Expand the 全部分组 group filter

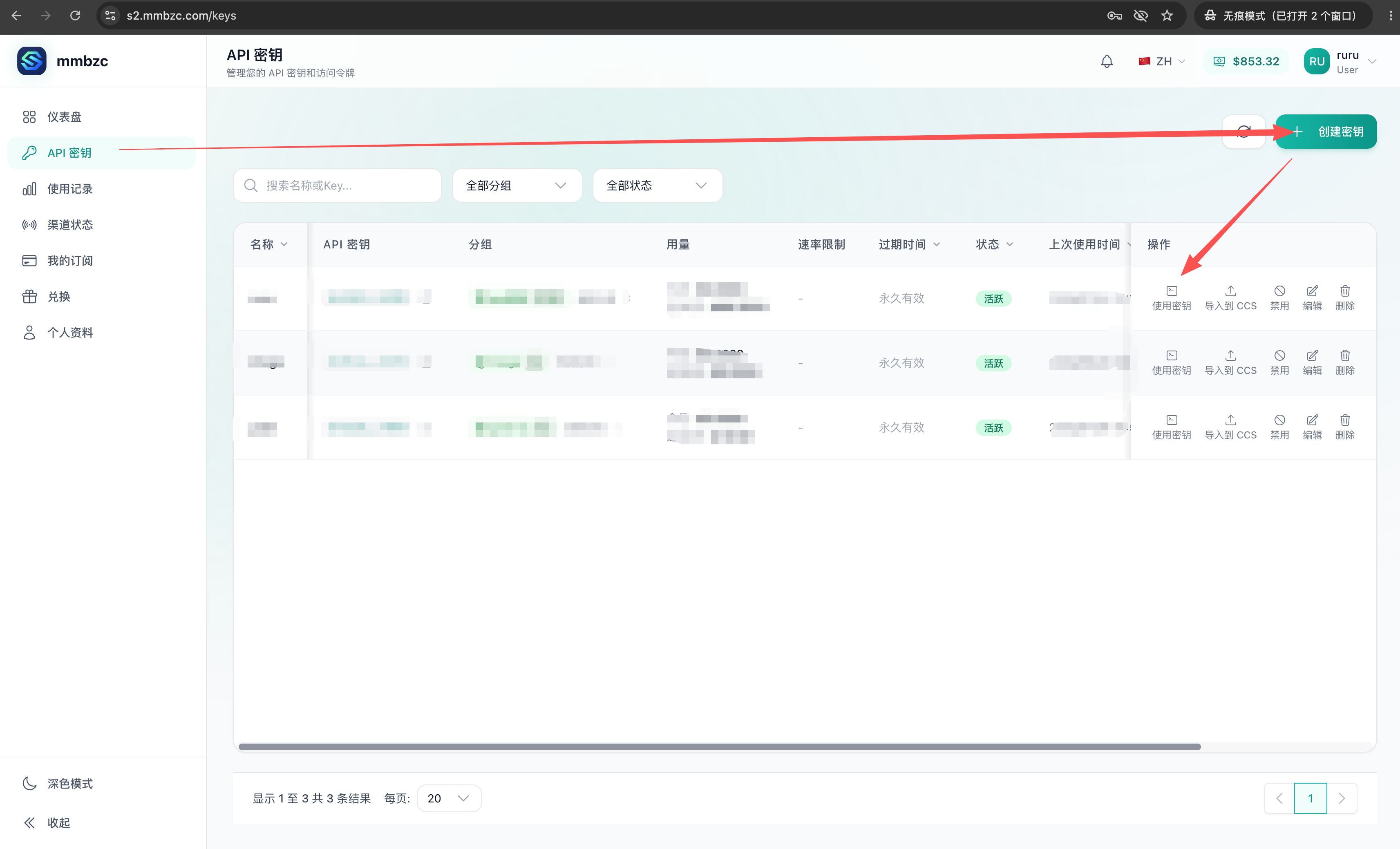pos(517,186)
